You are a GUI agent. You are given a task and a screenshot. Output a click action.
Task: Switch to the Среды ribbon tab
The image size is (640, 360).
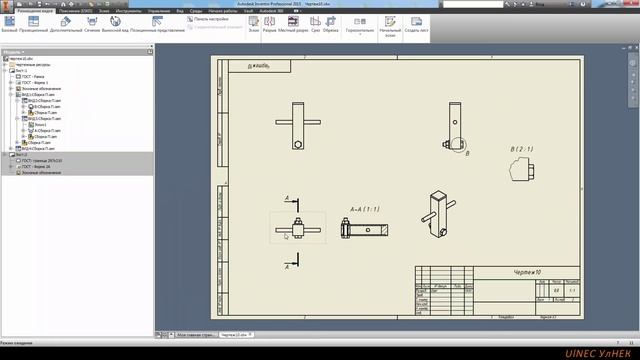click(196, 11)
